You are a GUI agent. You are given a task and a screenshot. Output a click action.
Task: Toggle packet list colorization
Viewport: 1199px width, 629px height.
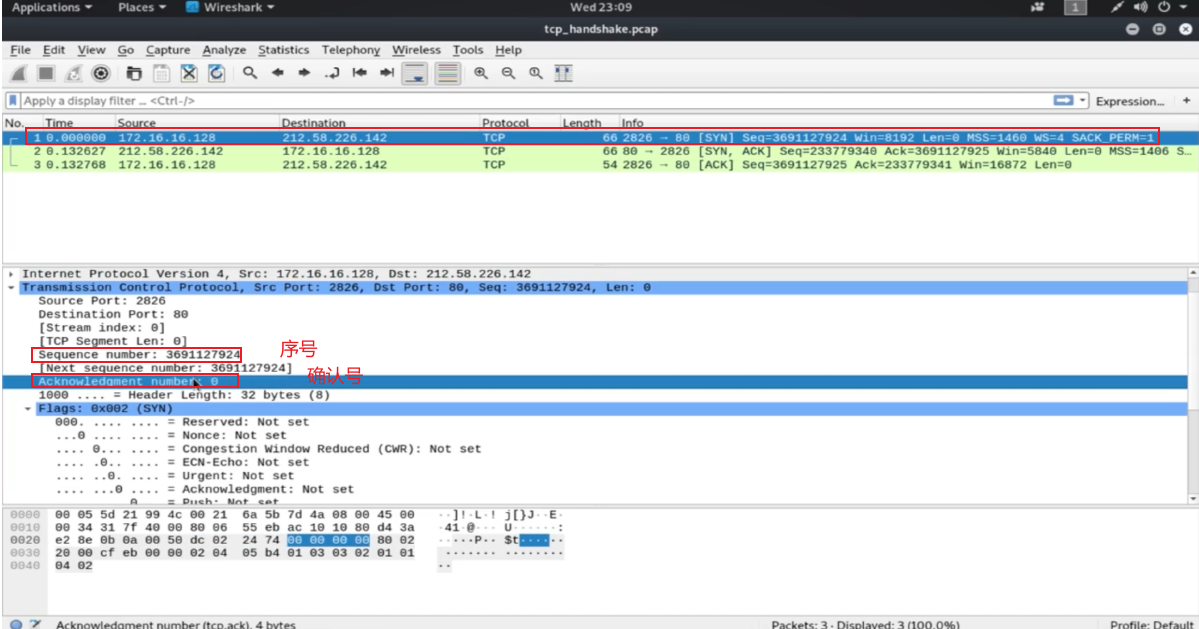tap(447, 73)
